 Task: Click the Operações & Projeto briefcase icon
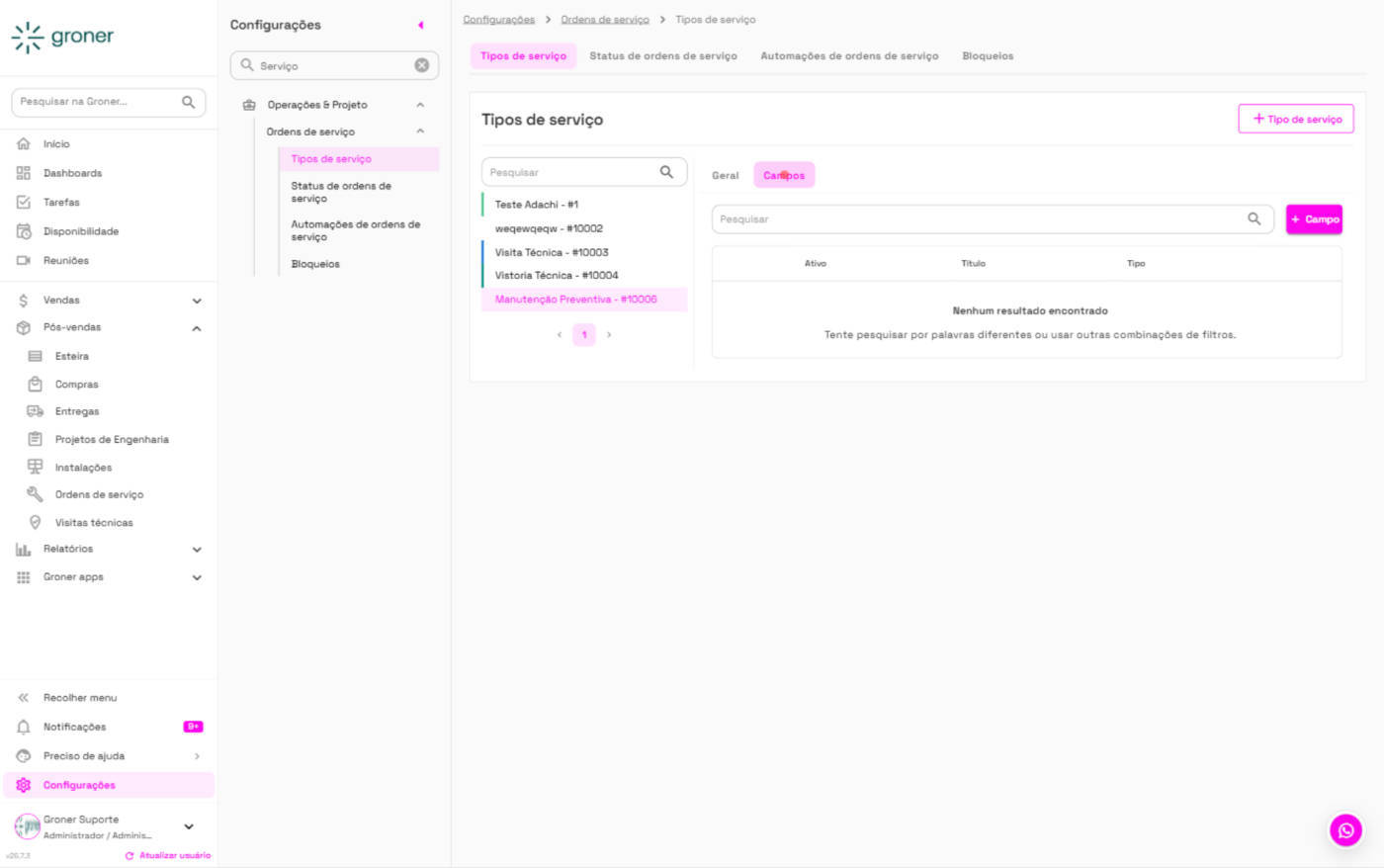[249, 105]
